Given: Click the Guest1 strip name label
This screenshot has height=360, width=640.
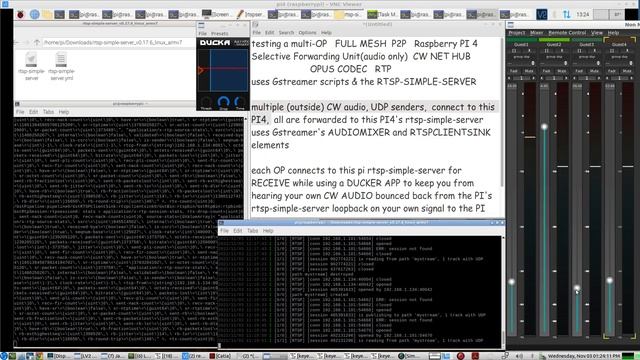Looking at the screenshot, I should point(521,45).
